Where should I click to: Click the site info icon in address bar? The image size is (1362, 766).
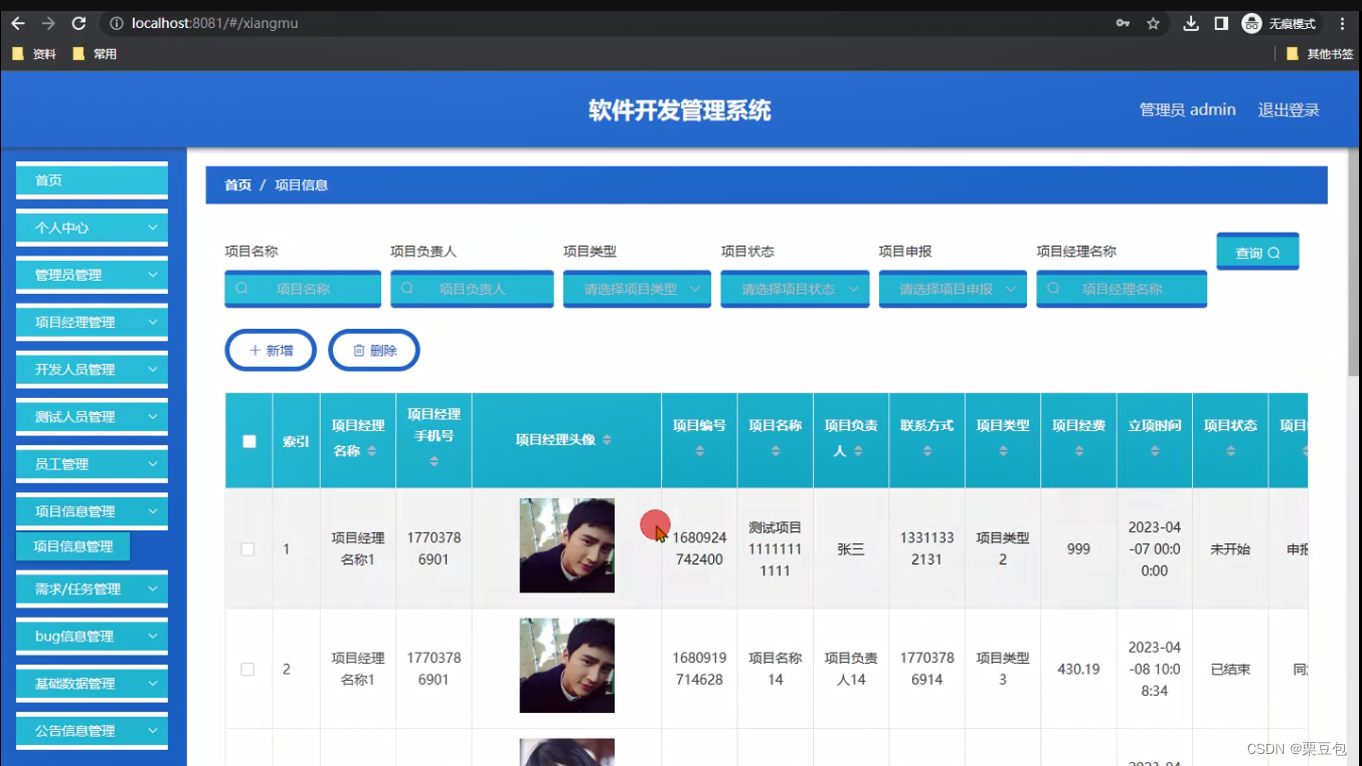pyautogui.click(x=116, y=23)
